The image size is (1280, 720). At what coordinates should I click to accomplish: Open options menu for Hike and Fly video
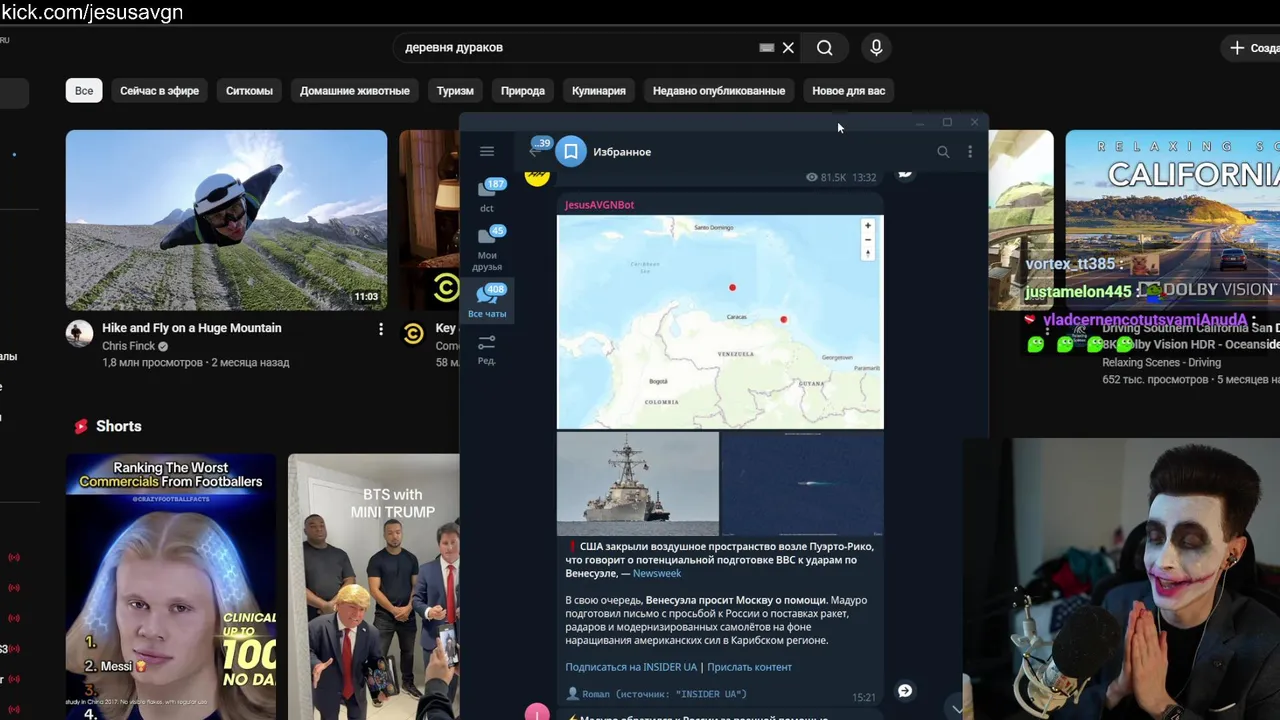click(380, 329)
